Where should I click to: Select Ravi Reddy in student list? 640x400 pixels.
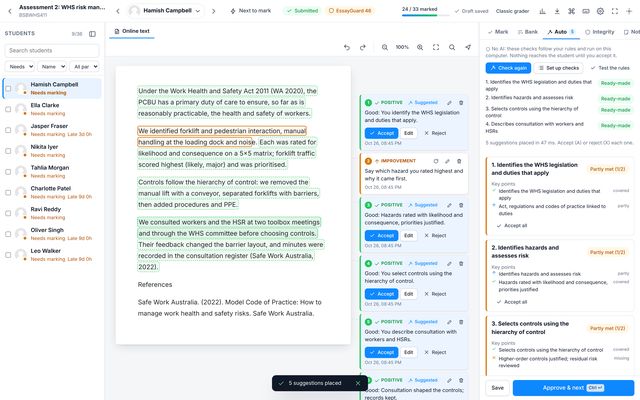pyautogui.click(x=52, y=213)
